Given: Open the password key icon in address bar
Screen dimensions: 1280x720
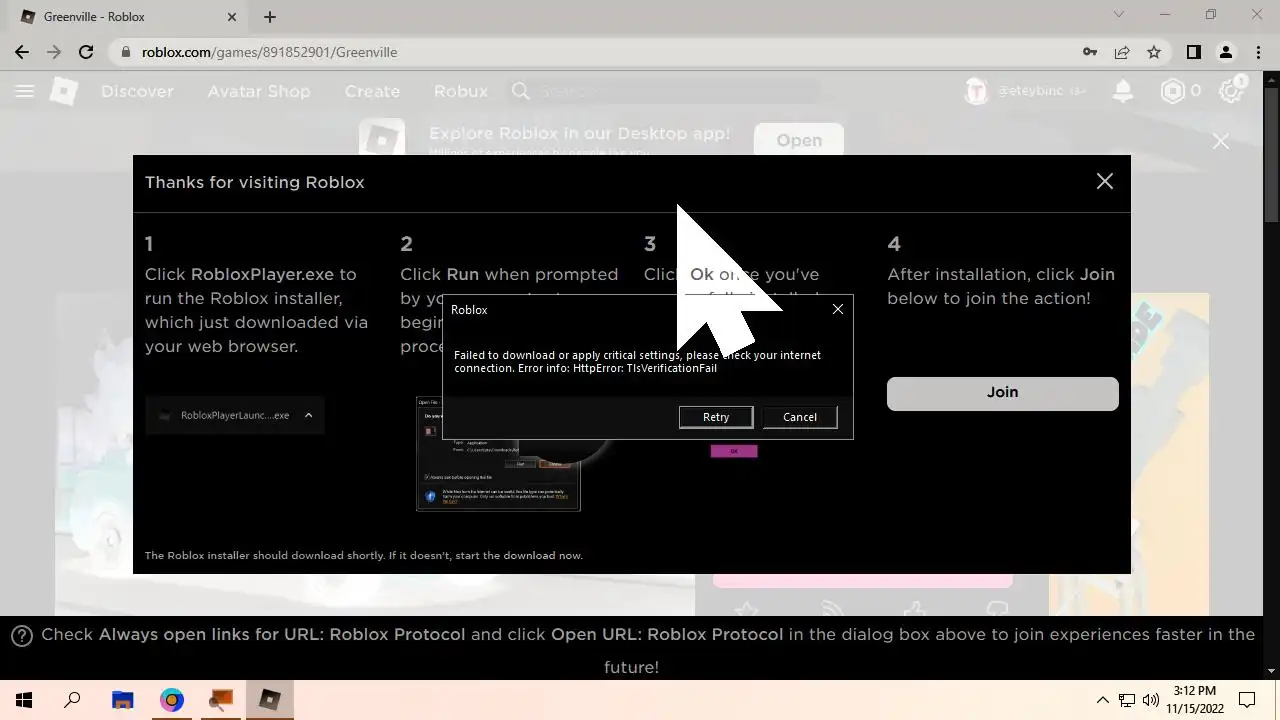Looking at the screenshot, I should click(x=1090, y=52).
